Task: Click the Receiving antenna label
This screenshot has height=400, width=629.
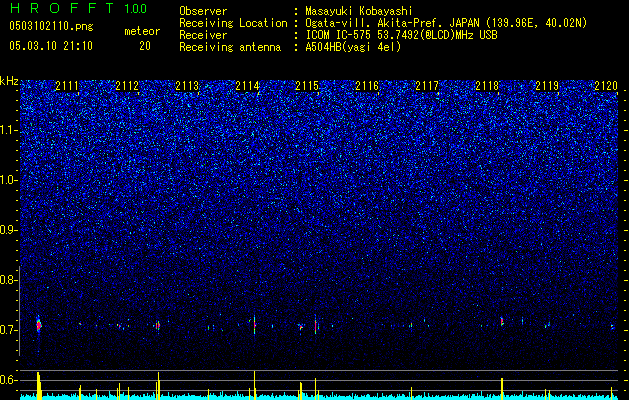Action: (230, 47)
